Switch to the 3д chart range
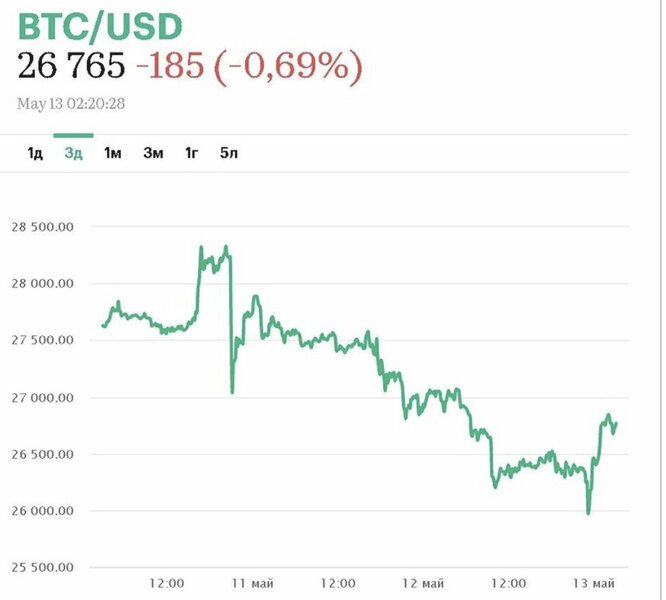 coord(73,153)
